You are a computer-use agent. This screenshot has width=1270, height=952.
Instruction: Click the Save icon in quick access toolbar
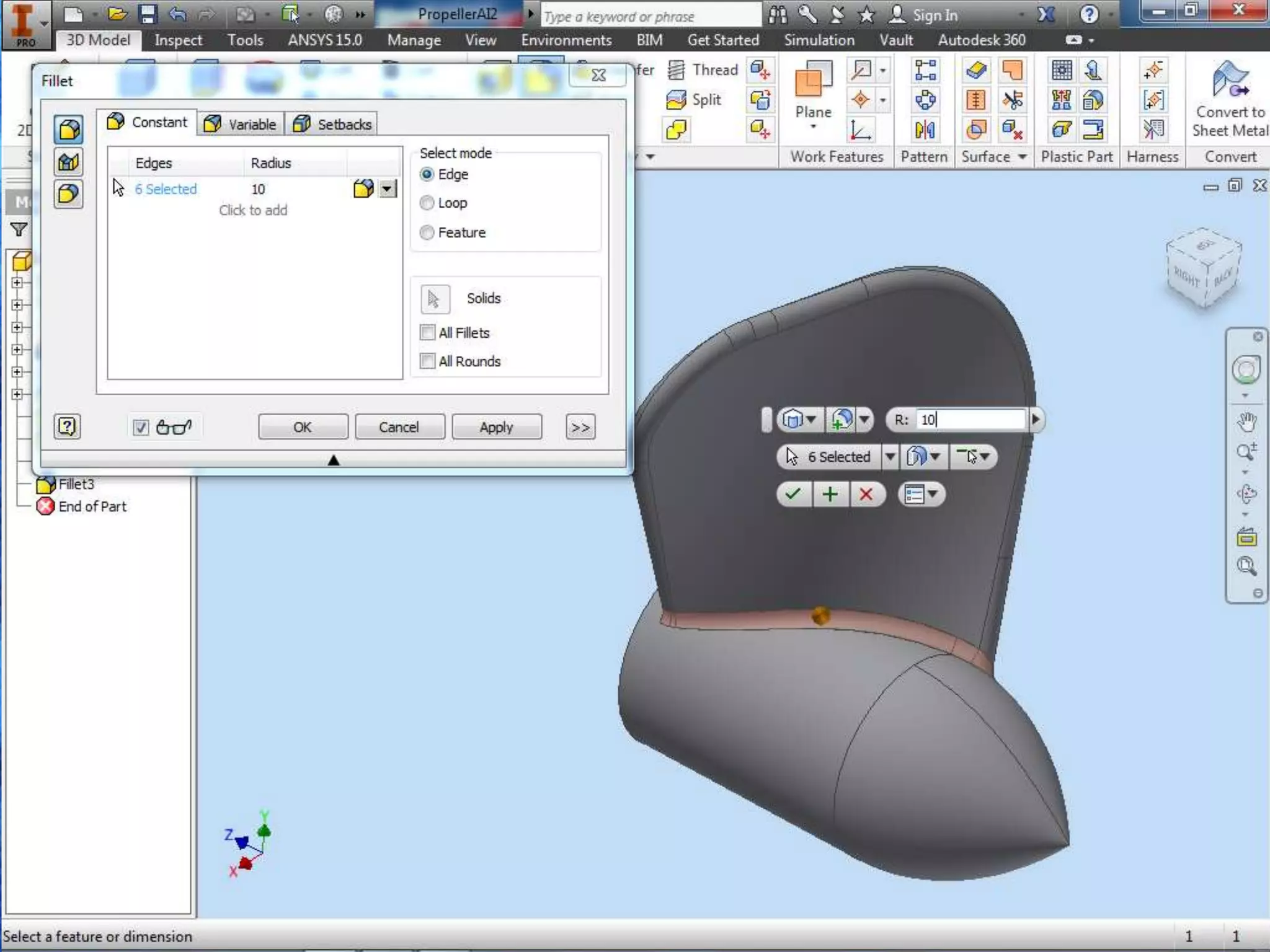pyautogui.click(x=148, y=14)
